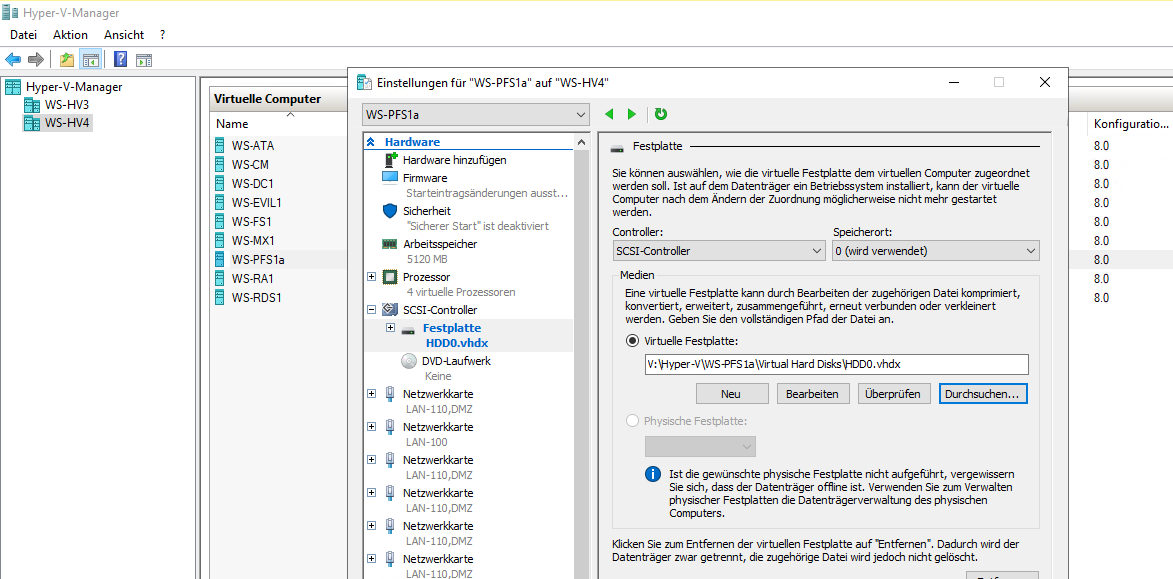1173x579 pixels.
Task: Select virtual machine WS-CM
Action: (250, 165)
